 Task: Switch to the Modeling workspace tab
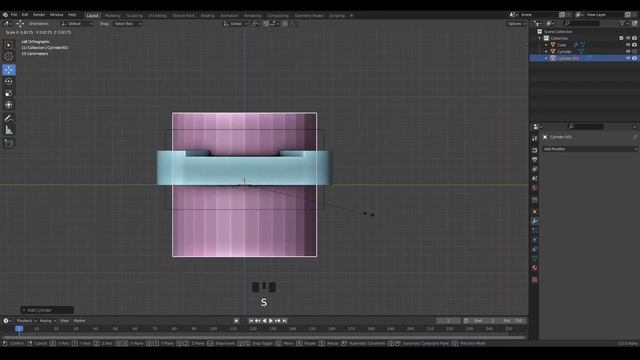113,16
